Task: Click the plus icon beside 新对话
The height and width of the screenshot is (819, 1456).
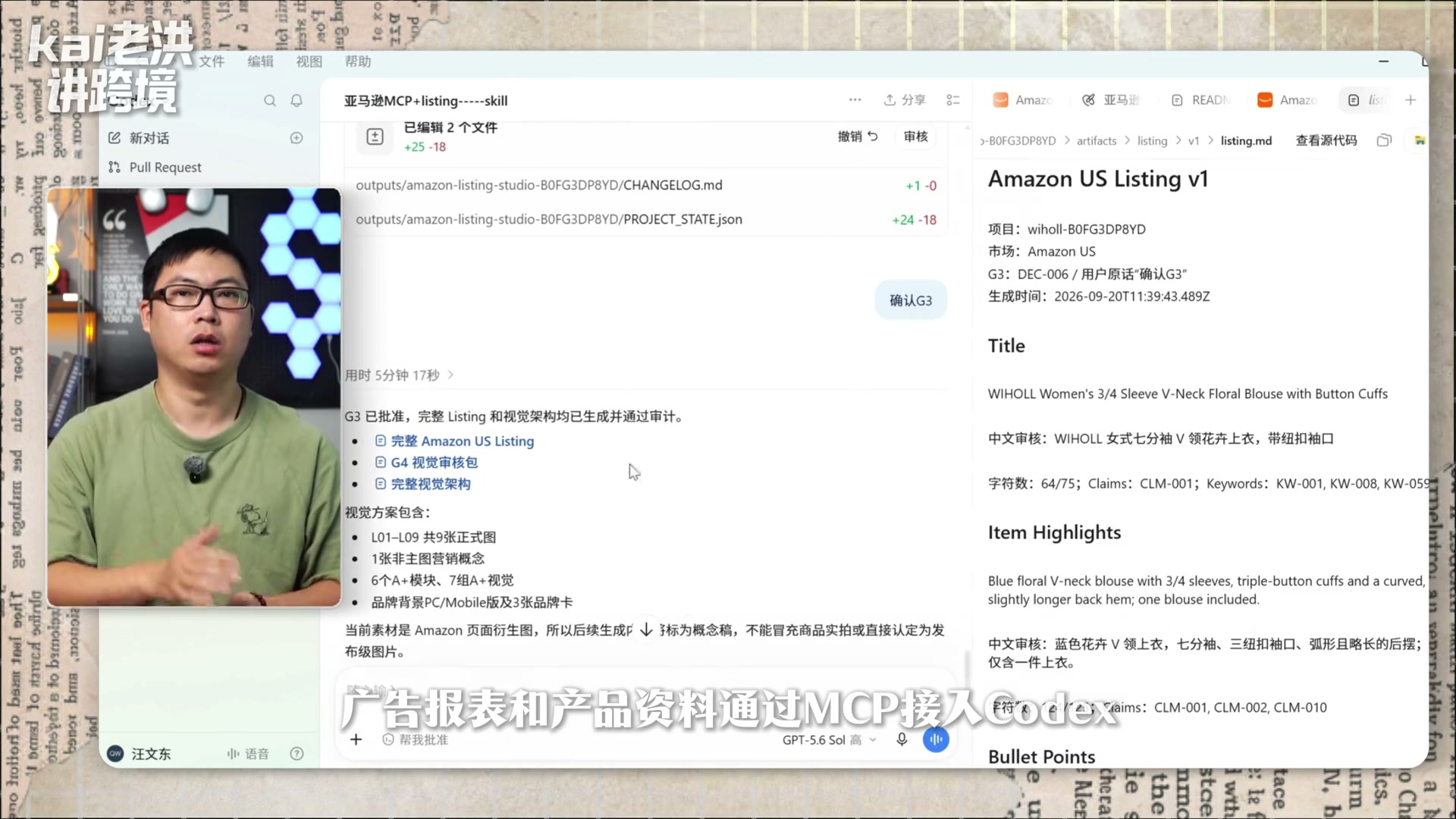Action: [x=297, y=138]
